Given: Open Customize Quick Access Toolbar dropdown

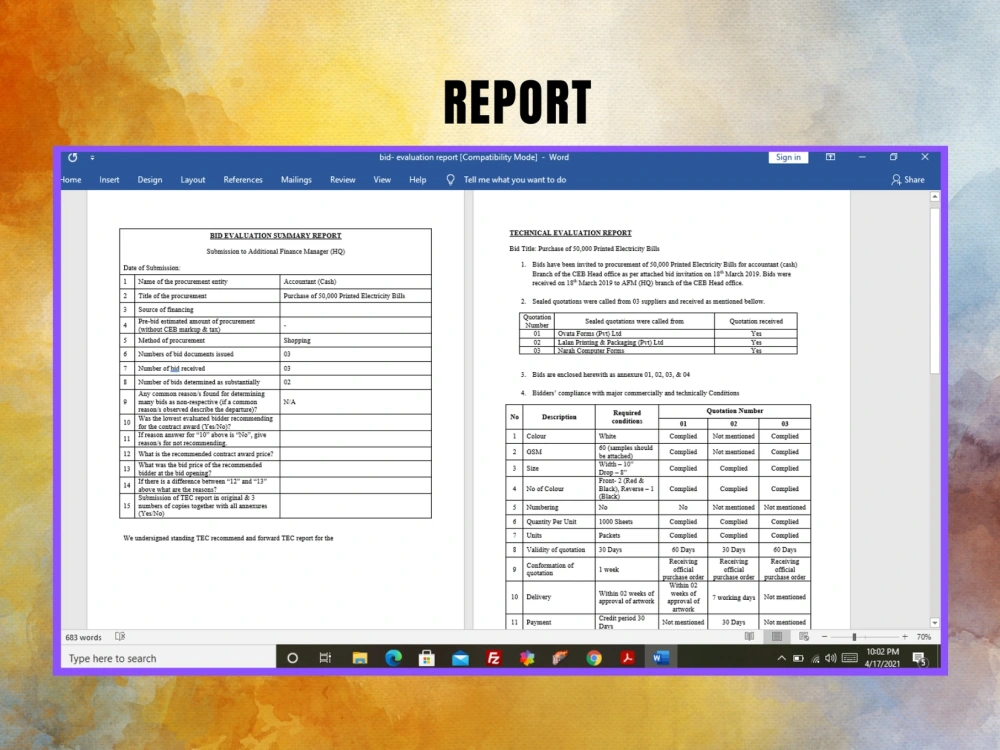Looking at the screenshot, I should pos(92,158).
